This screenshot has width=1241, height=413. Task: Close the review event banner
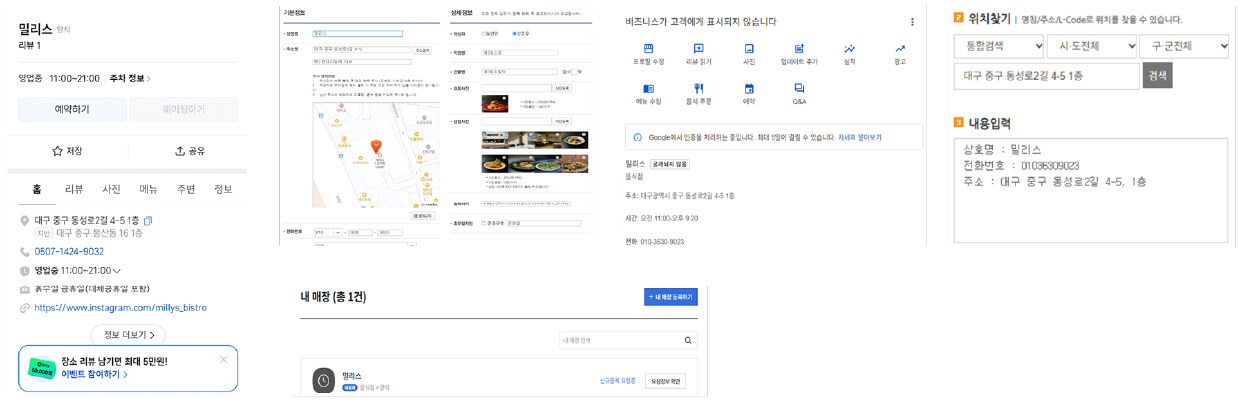pos(224,359)
